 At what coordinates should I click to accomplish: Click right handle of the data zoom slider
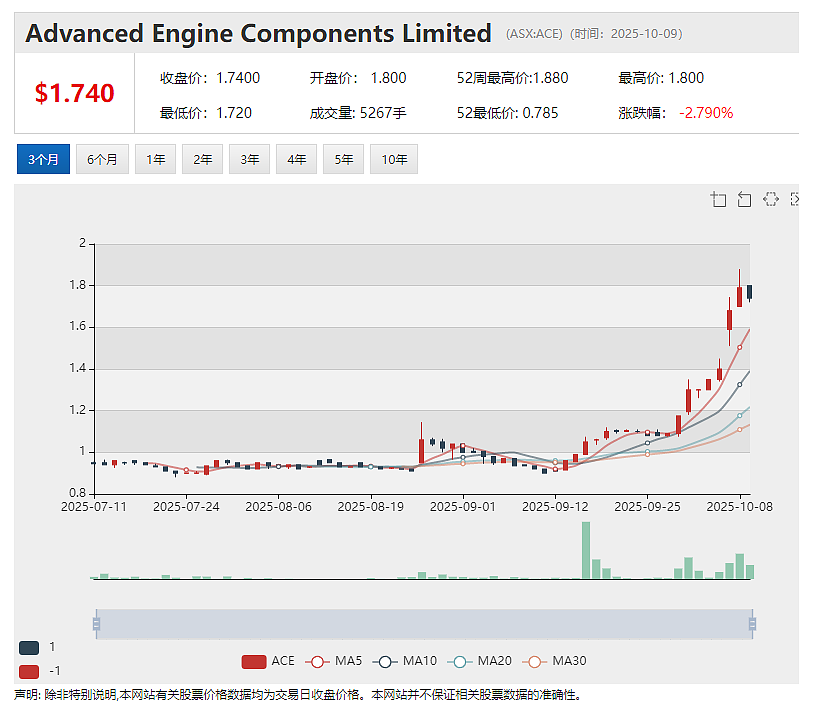(752, 624)
